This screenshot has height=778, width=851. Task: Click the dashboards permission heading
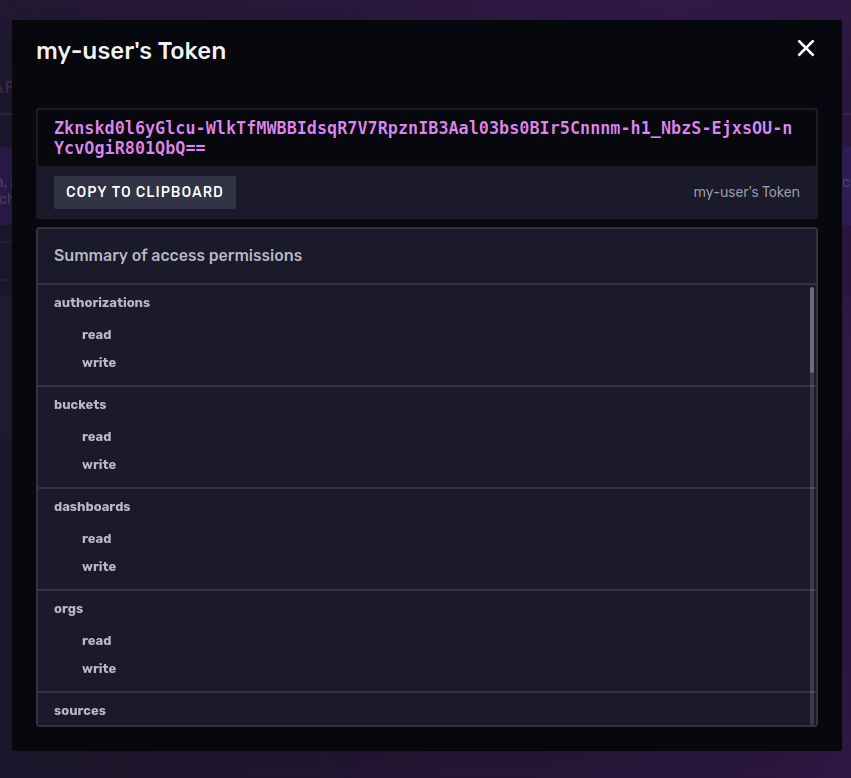click(92, 507)
